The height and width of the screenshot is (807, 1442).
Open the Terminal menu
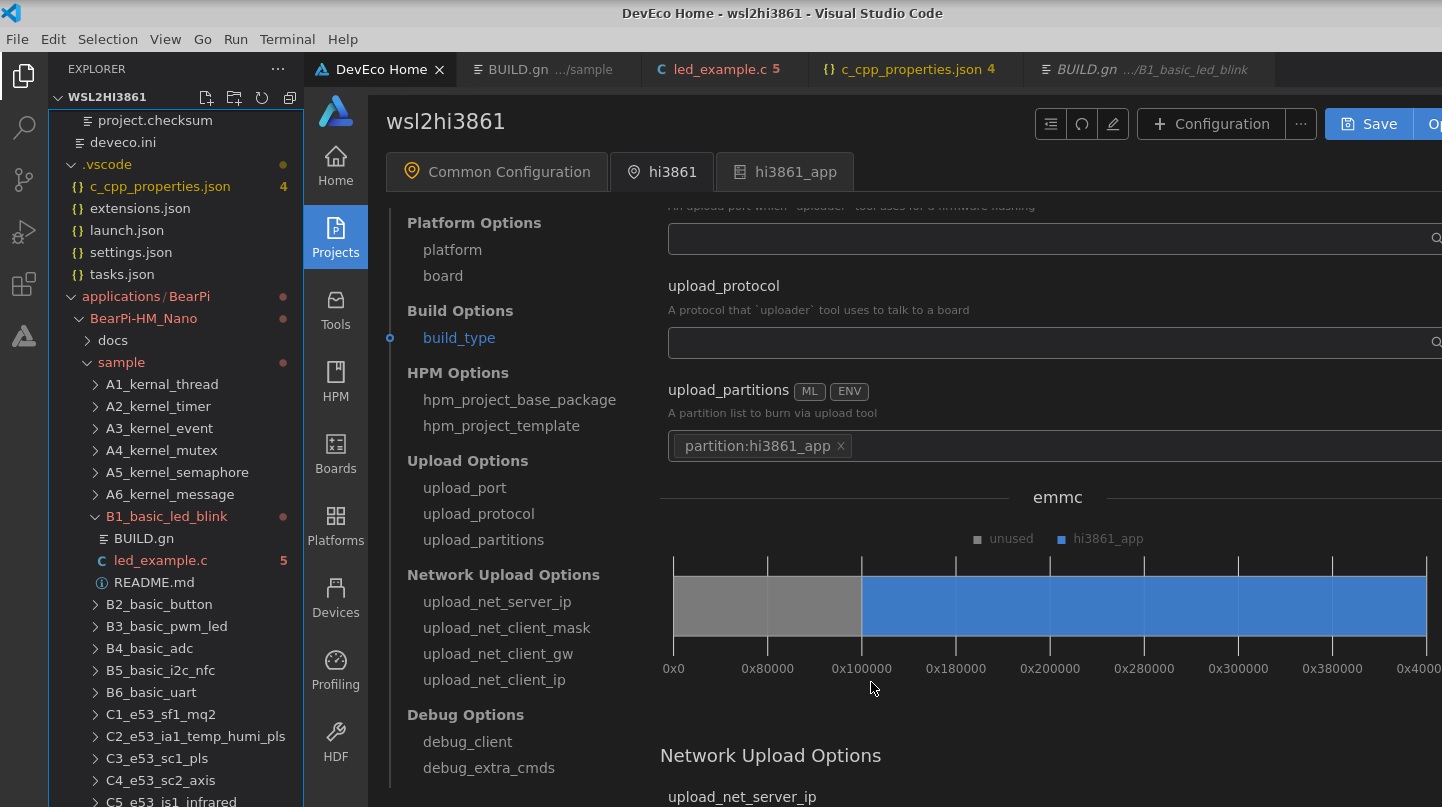point(287,39)
